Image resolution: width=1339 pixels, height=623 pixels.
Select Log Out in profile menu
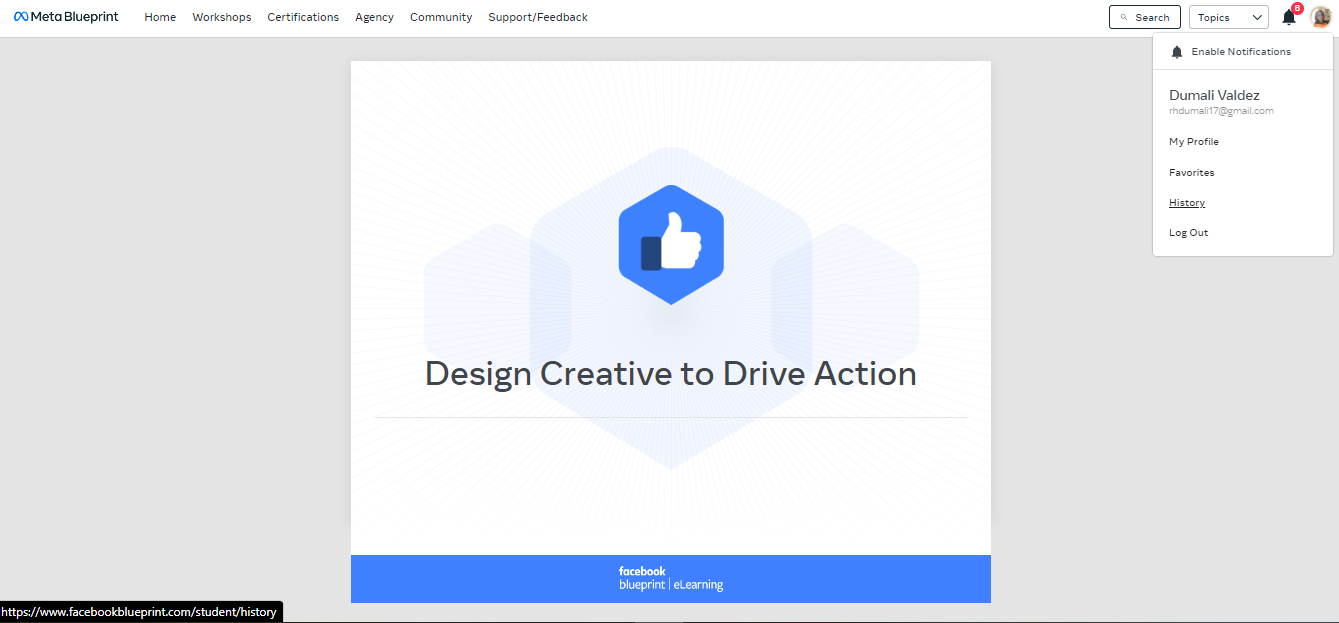[x=1189, y=233]
